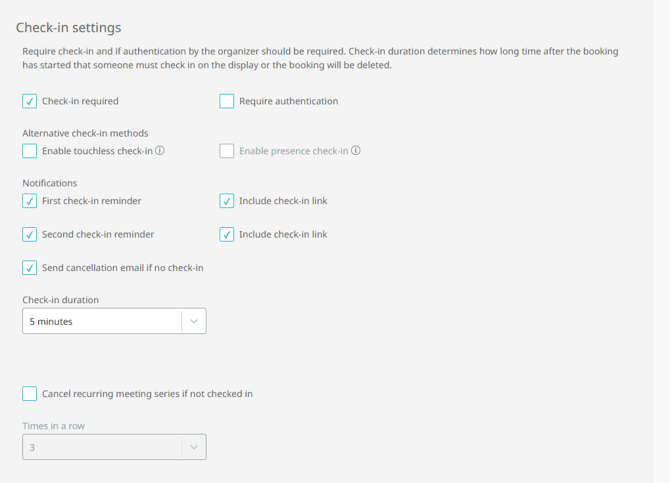Enable the Require authentication checkbox

227,101
